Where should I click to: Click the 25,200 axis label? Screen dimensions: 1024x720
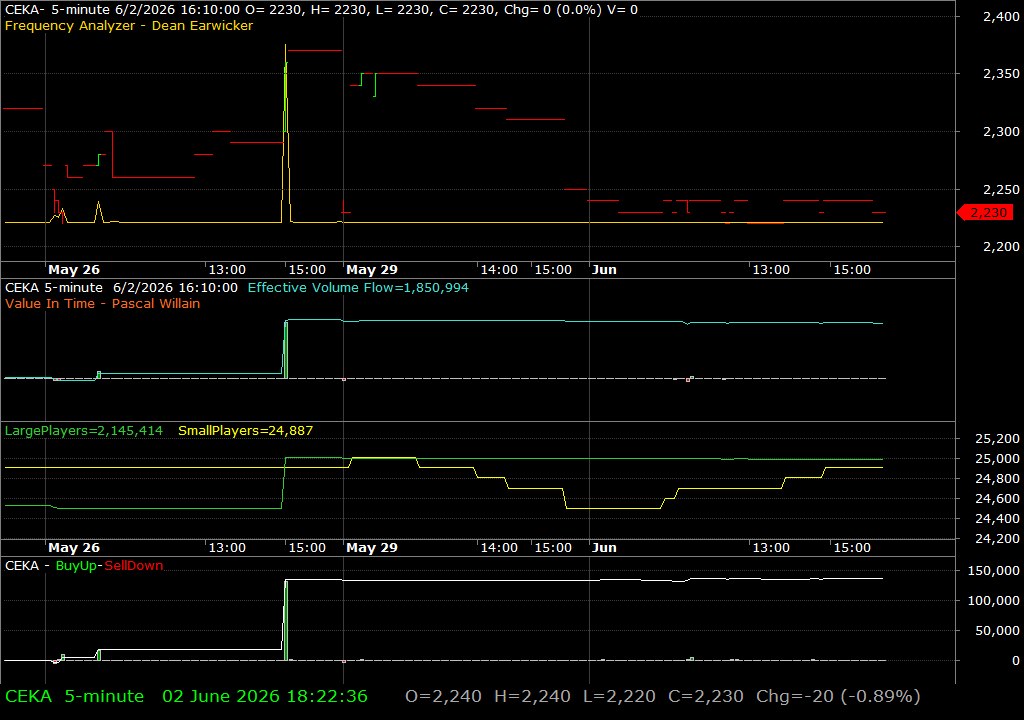coord(997,439)
